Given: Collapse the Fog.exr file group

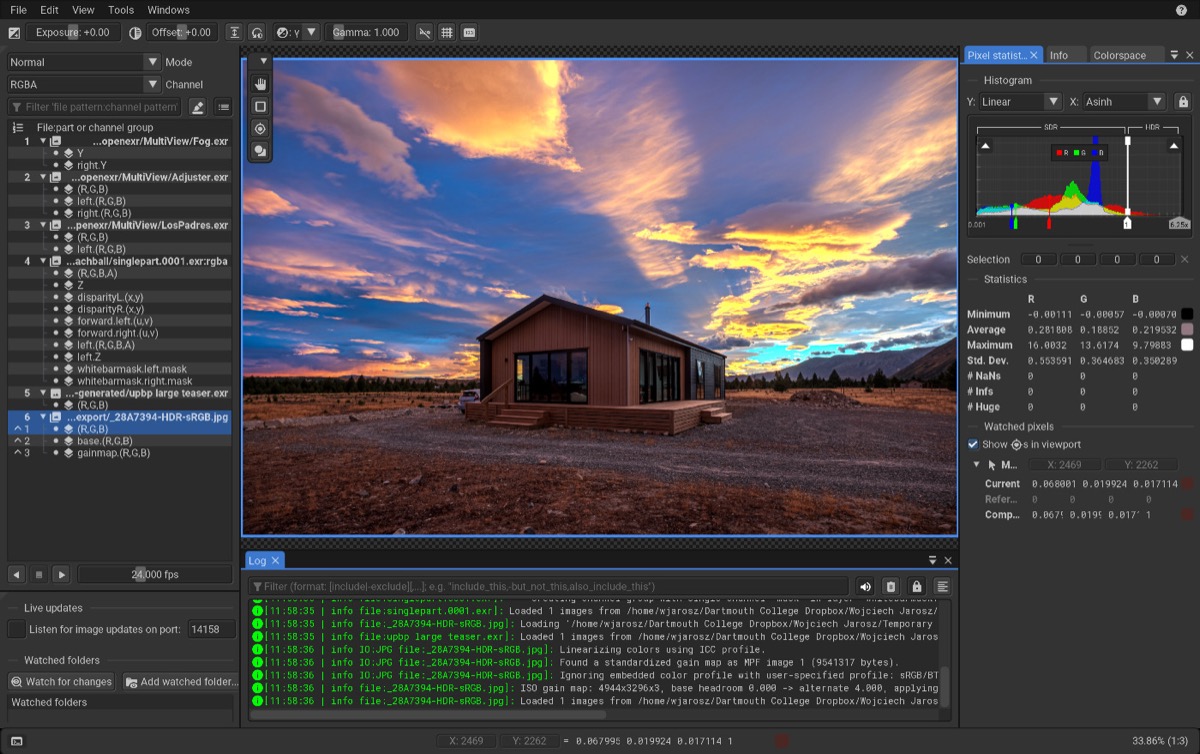Looking at the screenshot, I should tap(43, 141).
